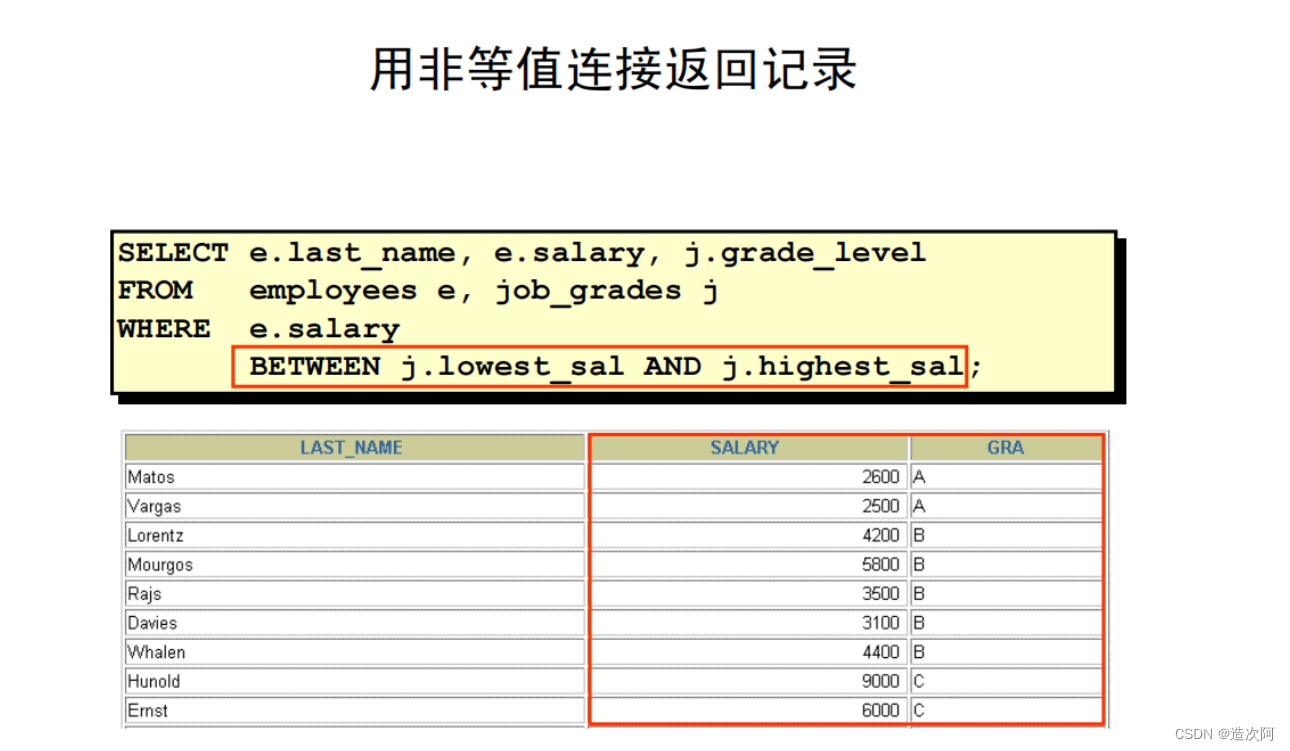Select the Vargas name cell

(x=355, y=506)
